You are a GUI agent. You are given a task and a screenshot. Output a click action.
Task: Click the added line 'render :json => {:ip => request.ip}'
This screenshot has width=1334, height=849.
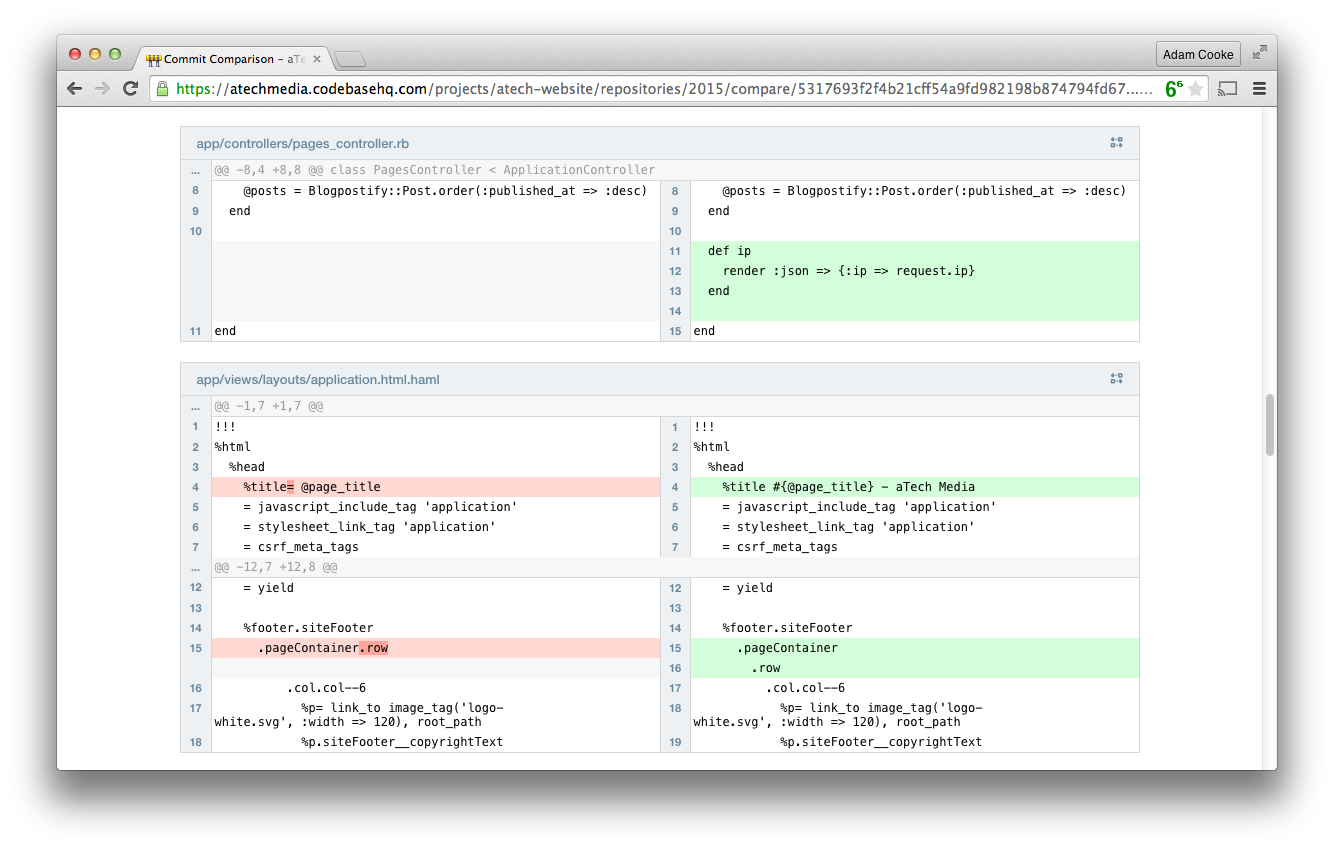pyautogui.click(x=914, y=271)
